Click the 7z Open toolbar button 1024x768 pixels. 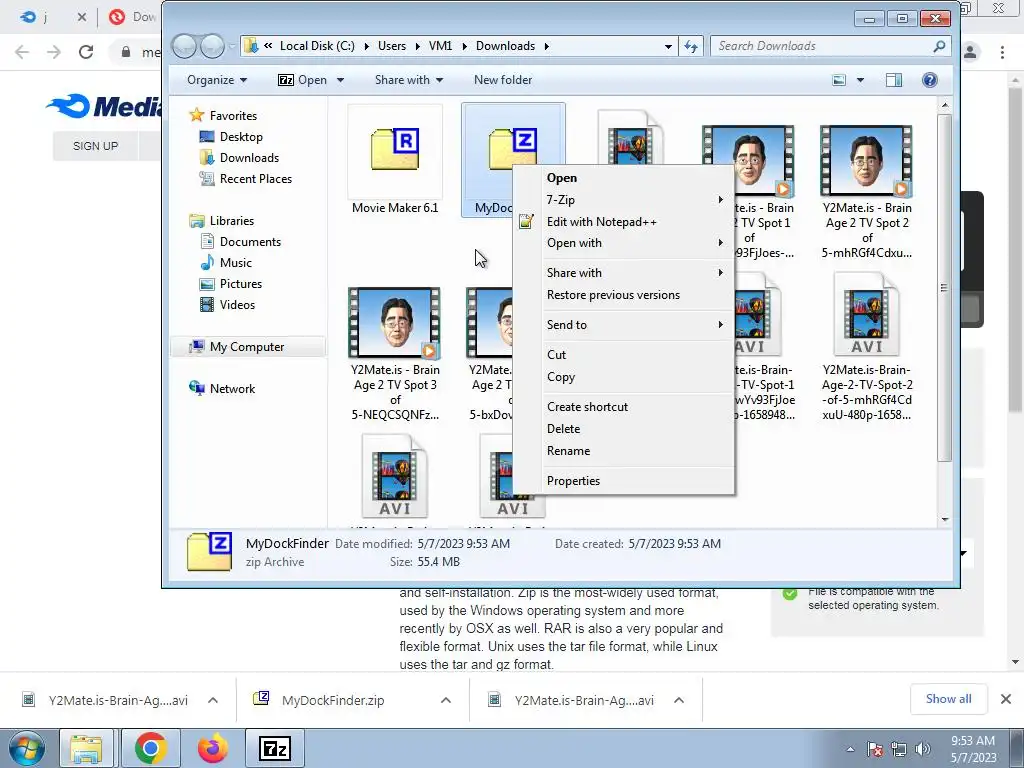point(302,80)
